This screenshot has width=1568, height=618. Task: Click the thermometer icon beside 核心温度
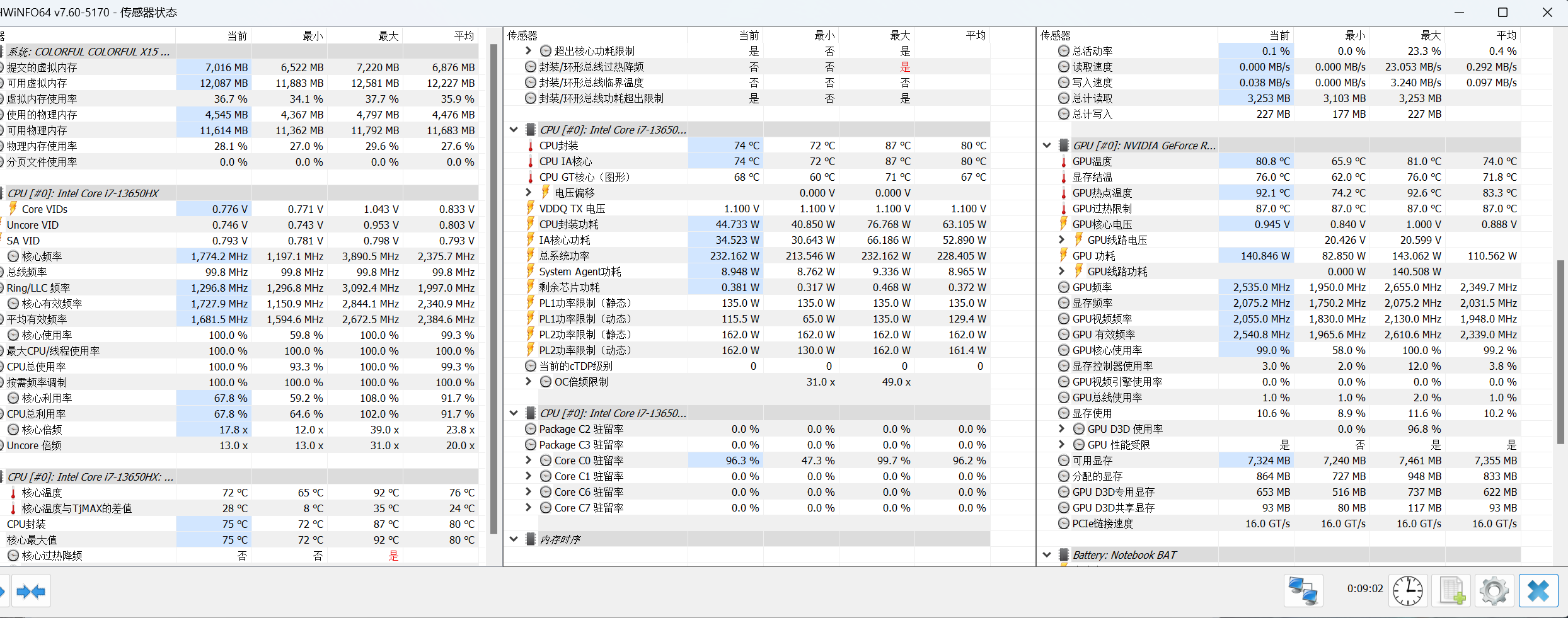[x=13, y=493]
